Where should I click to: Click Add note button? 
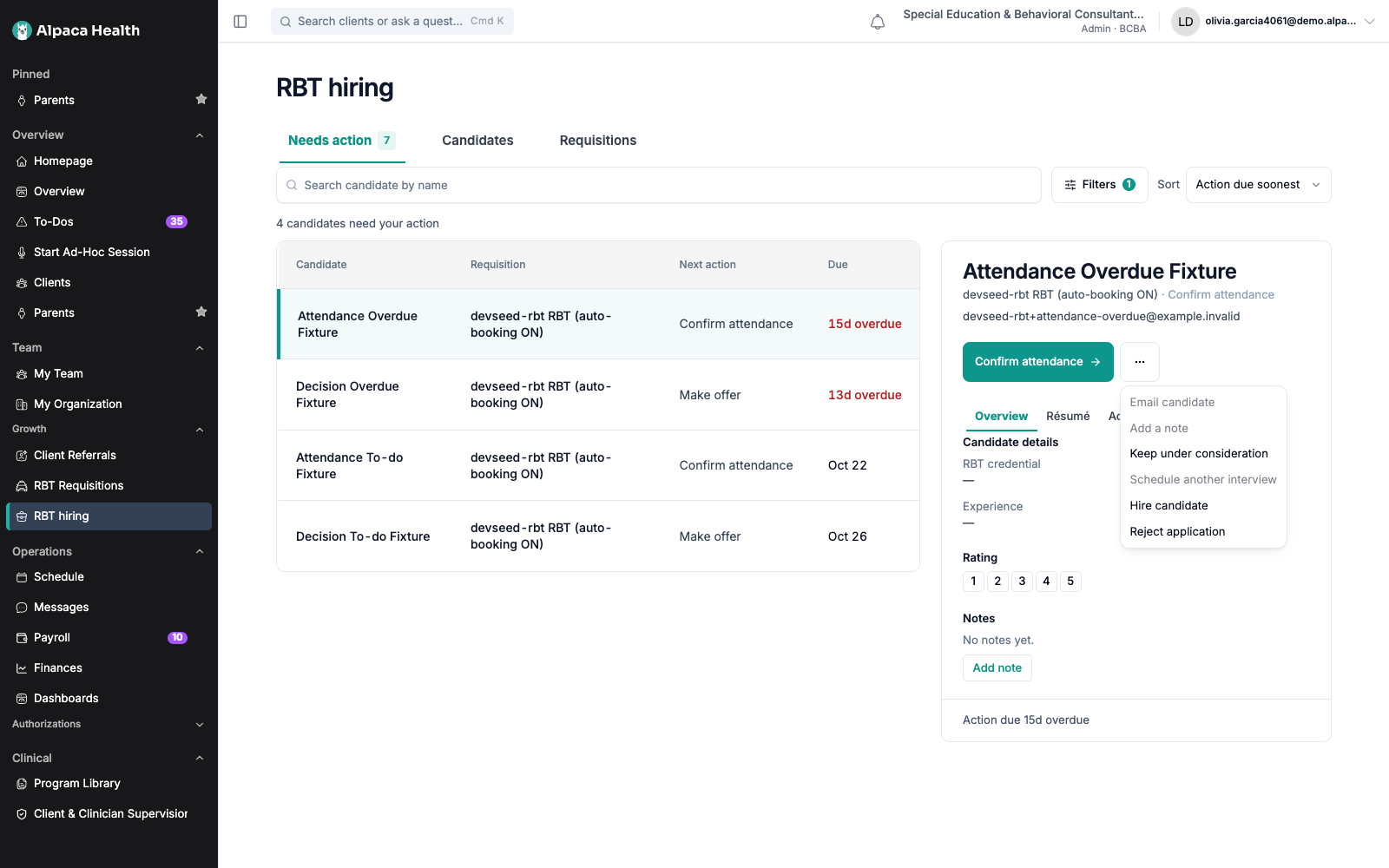click(x=997, y=668)
